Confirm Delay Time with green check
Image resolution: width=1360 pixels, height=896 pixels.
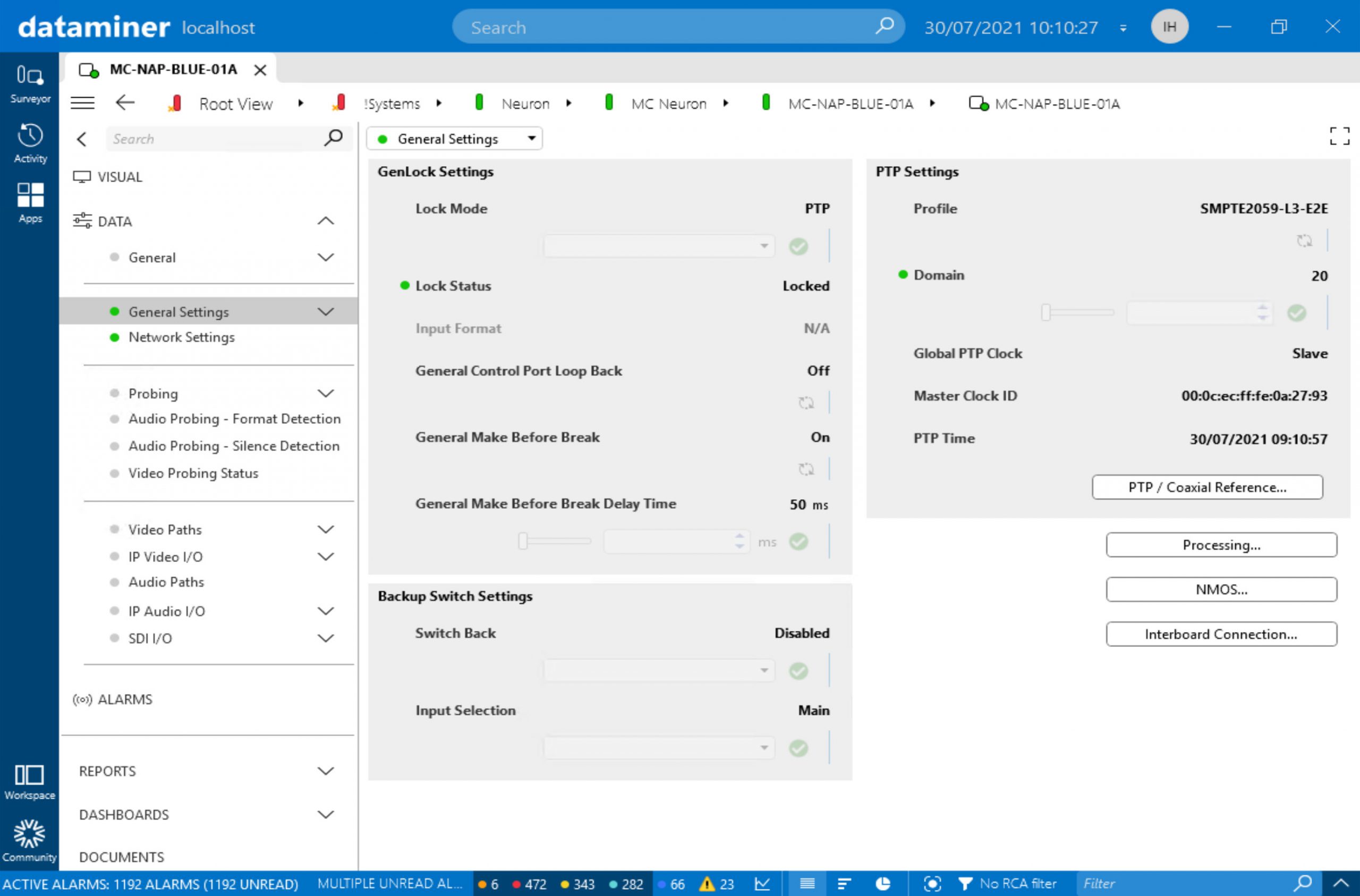[x=798, y=541]
